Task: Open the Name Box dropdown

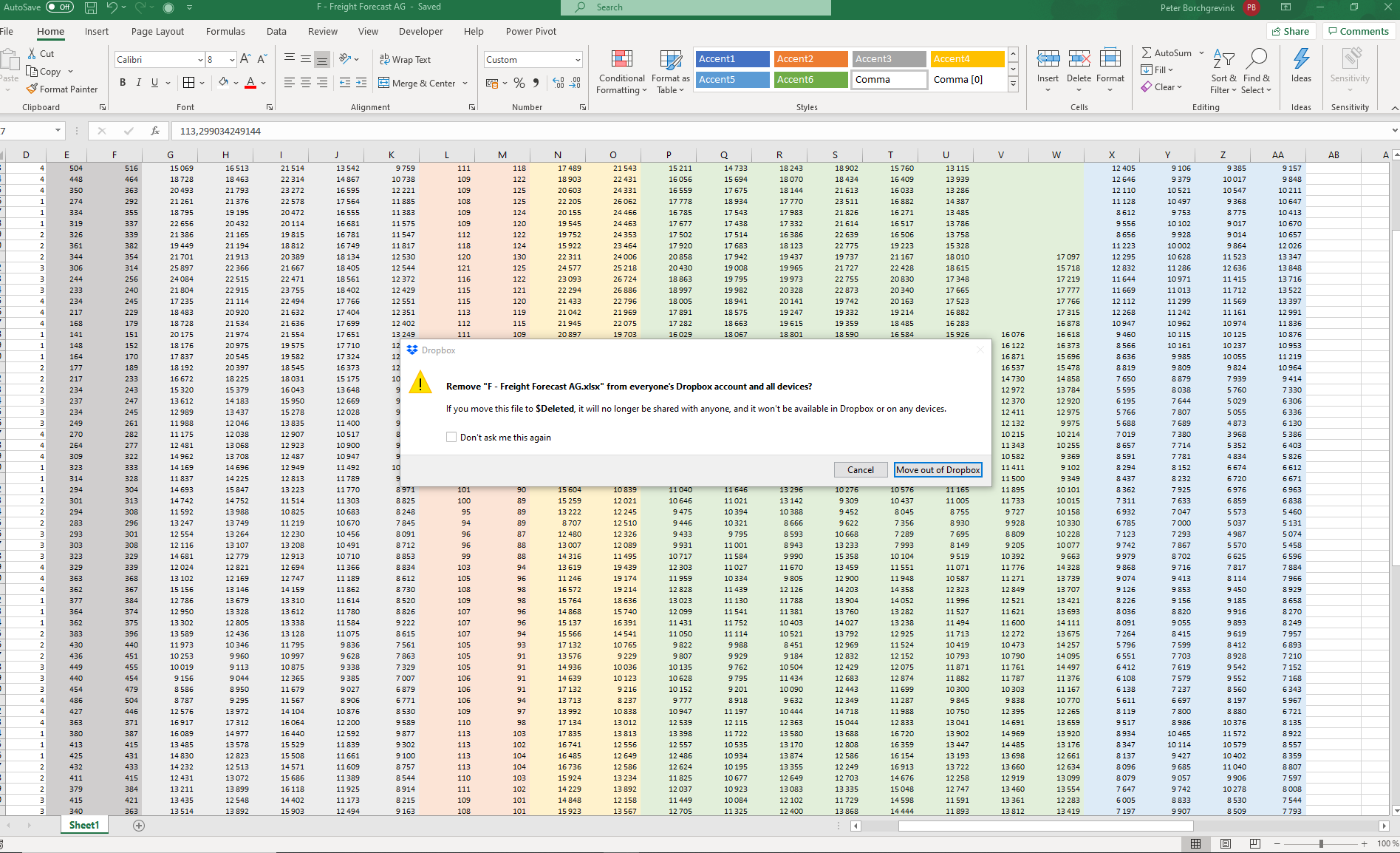Action: tap(58, 131)
